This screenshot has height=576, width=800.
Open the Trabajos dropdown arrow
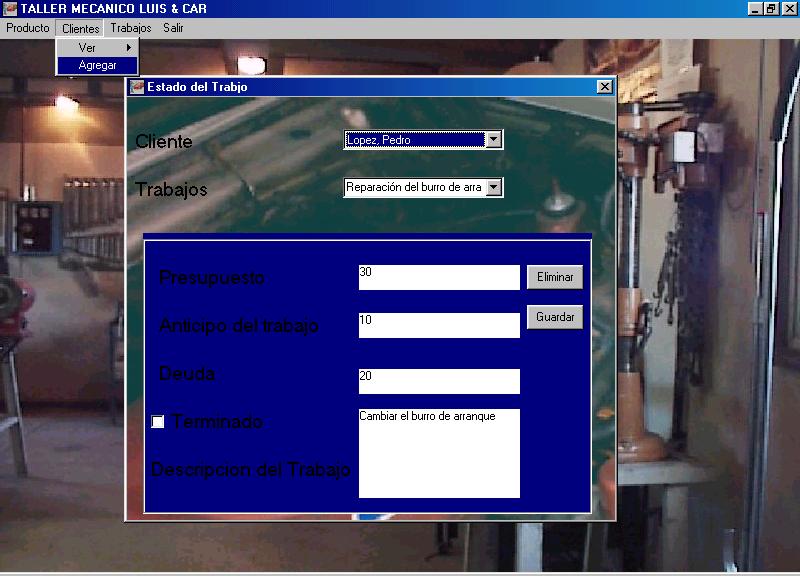[493, 187]
